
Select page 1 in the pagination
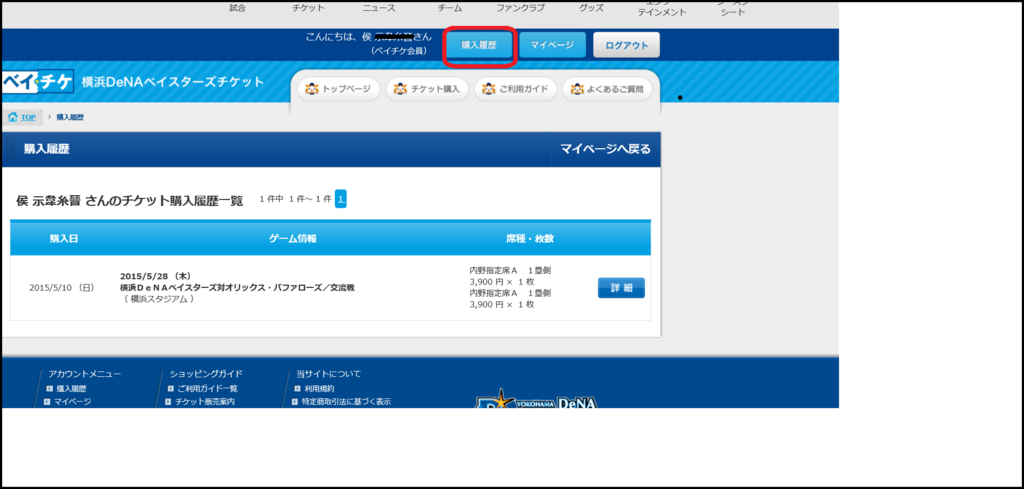click(341, 198)
